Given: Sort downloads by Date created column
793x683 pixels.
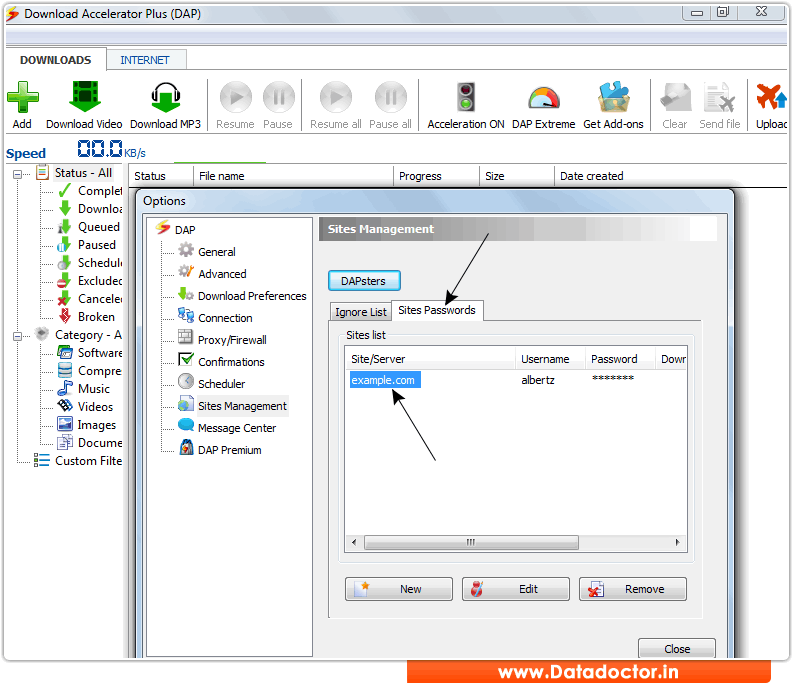Looking at the screenshot, I should [670, 176].
